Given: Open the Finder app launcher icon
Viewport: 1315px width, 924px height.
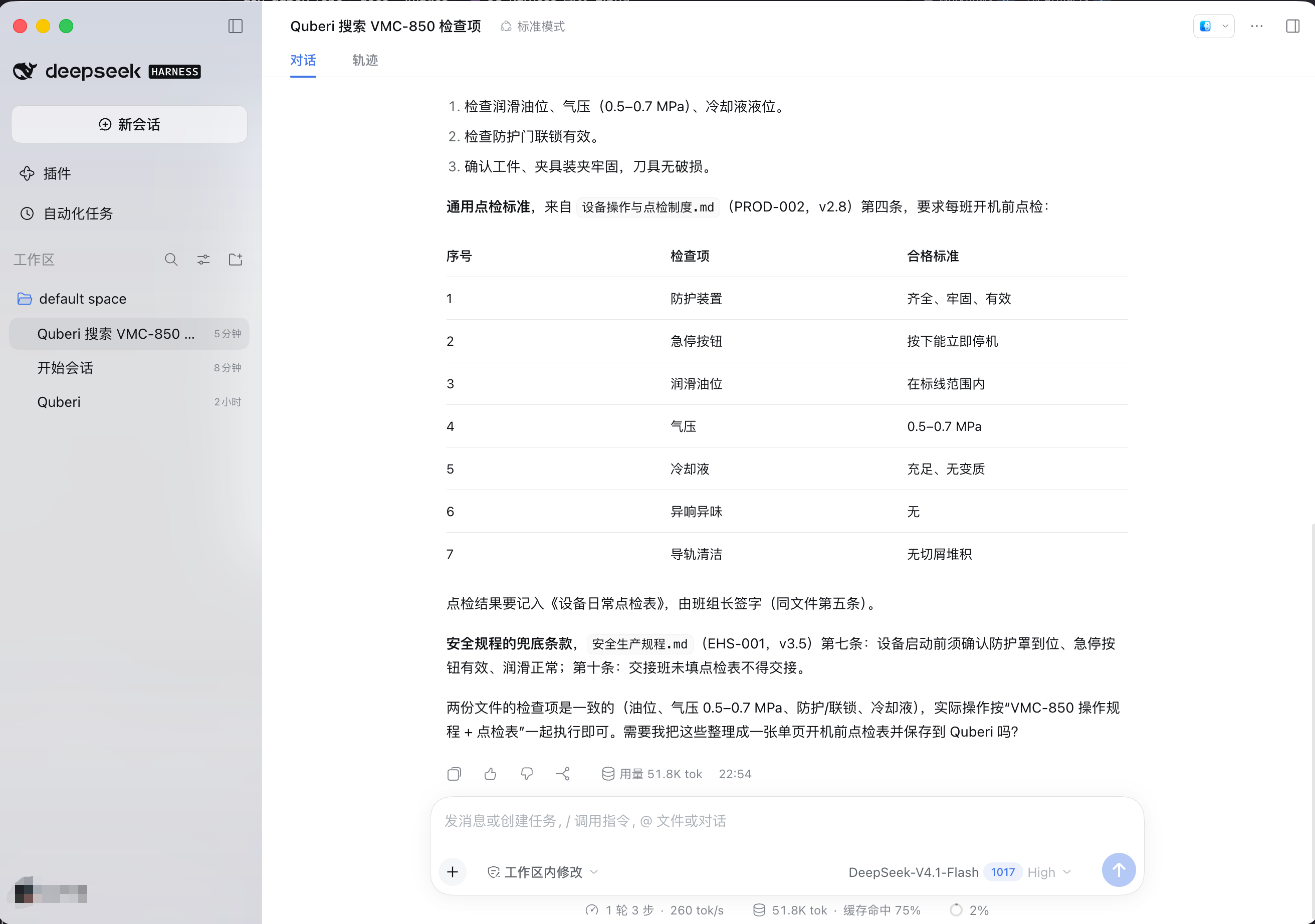Looking at the screenshot, I should (1206, 27).
